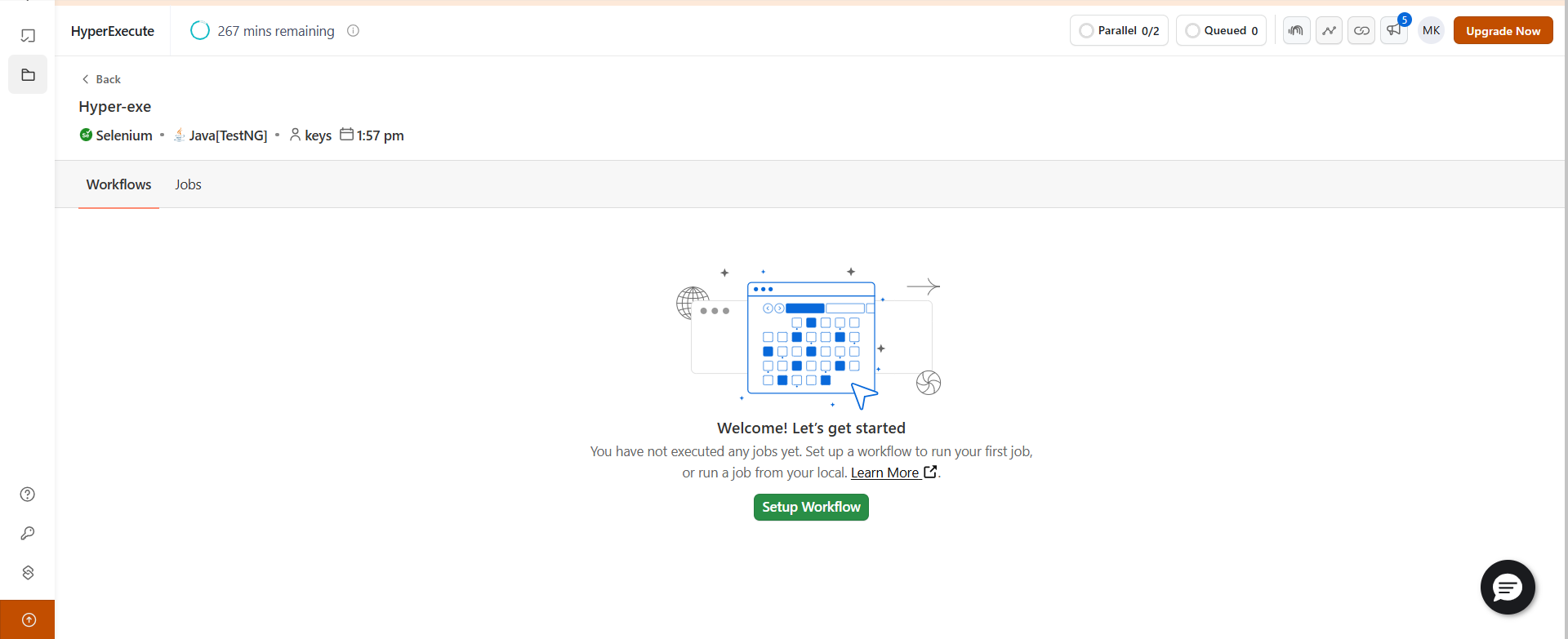1568x639 pixels.
Task: Click the chain link icon in the top bar
Action: pos(1361,31)
